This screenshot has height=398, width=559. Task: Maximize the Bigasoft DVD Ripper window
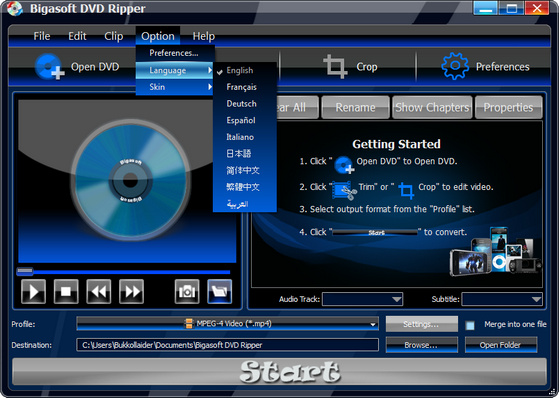pyautogui.click(x=511, y=8)
